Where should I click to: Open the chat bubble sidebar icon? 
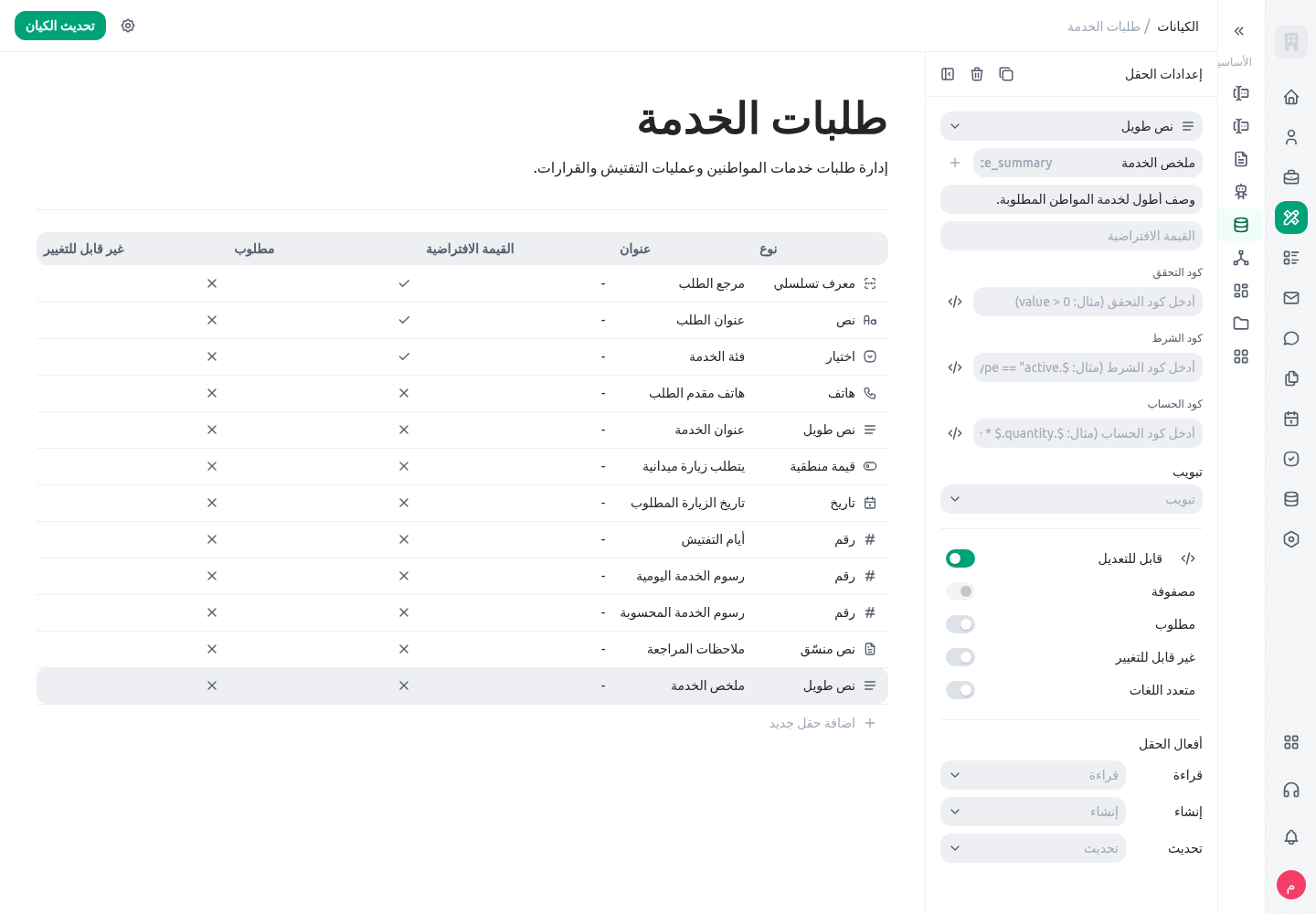tap(1291, 338)
